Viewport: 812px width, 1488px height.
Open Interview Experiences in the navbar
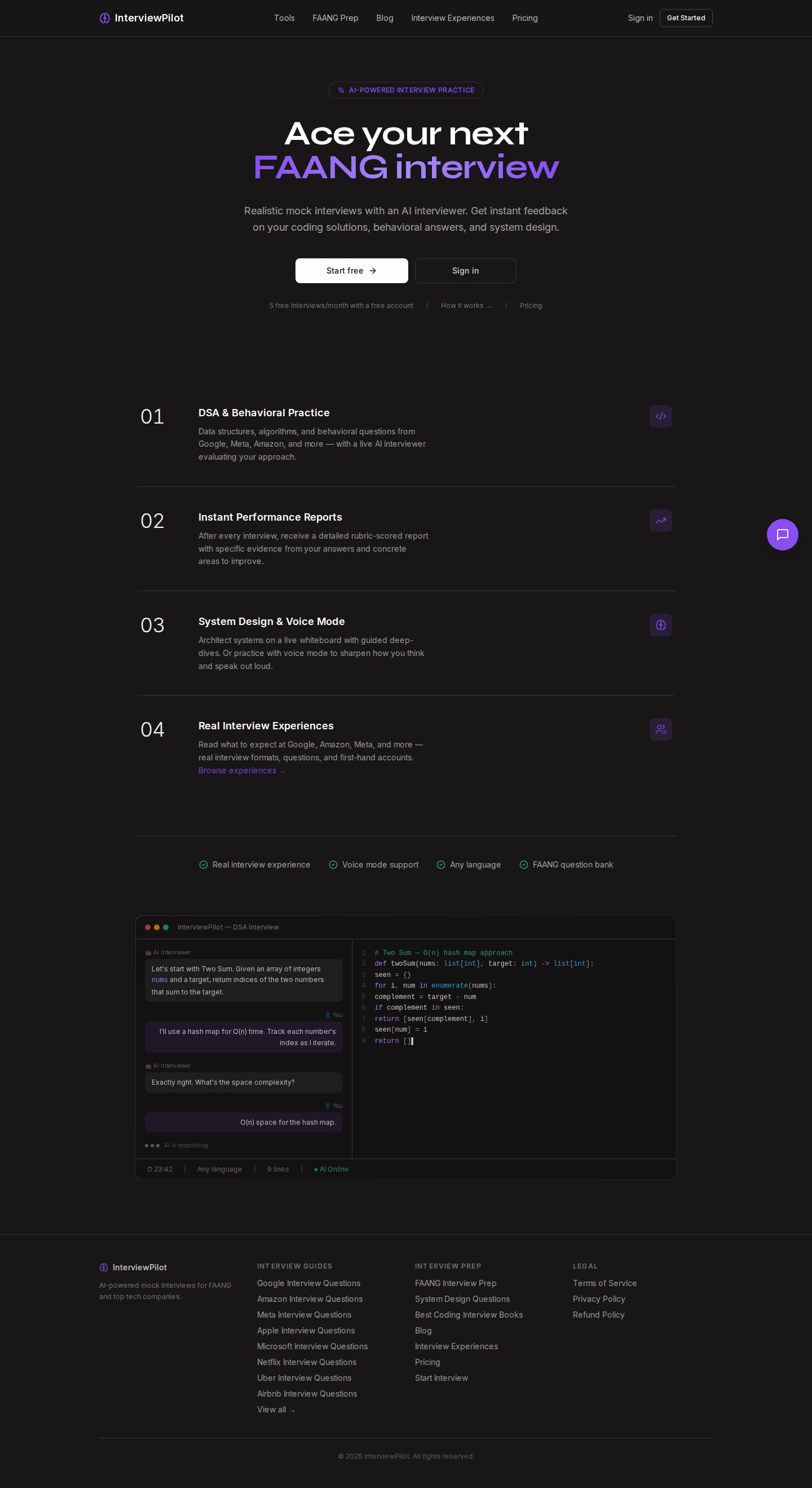coord(452,18)
